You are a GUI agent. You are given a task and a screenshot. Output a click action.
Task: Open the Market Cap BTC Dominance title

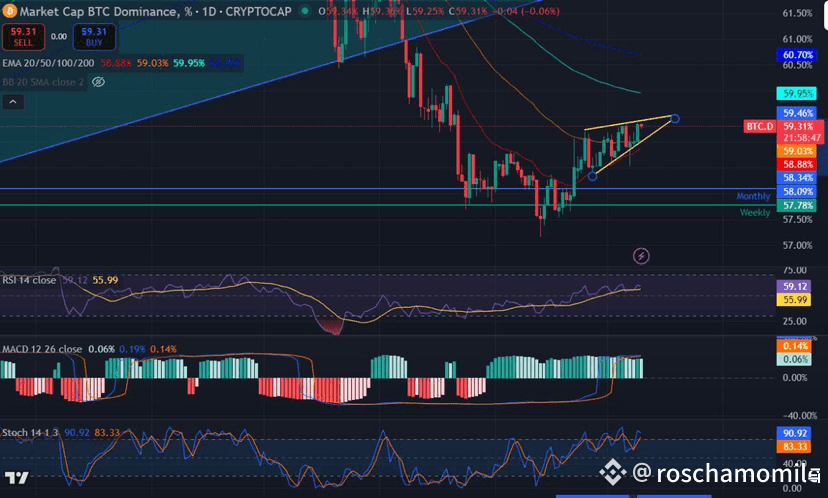click(155, 11)
